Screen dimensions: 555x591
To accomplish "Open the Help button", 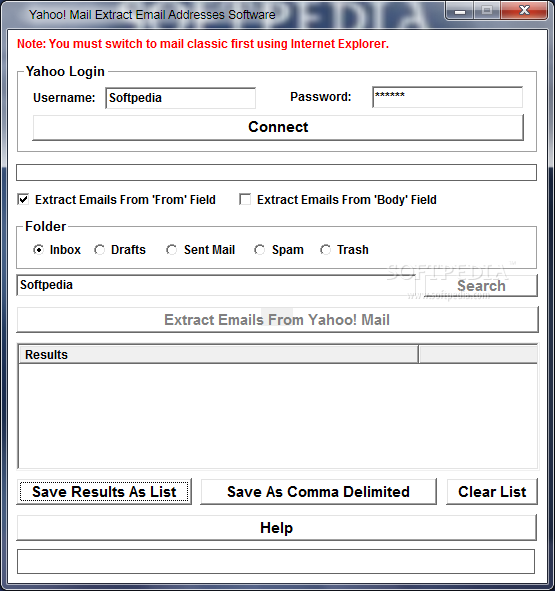I will coord(276,528).
